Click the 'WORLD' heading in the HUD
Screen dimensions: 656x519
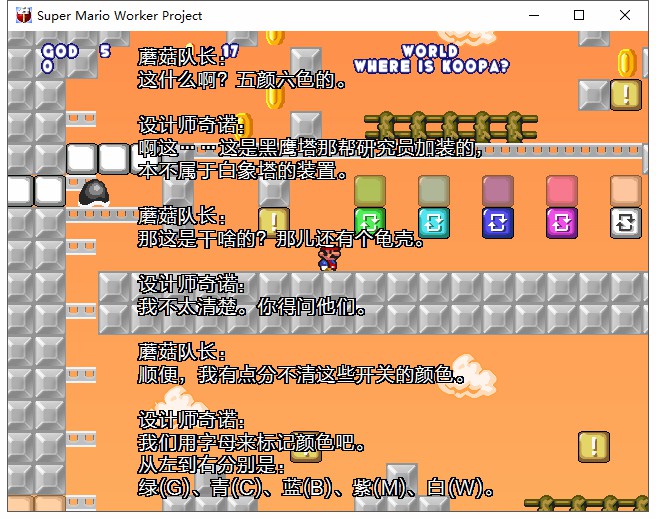[430, 51]
